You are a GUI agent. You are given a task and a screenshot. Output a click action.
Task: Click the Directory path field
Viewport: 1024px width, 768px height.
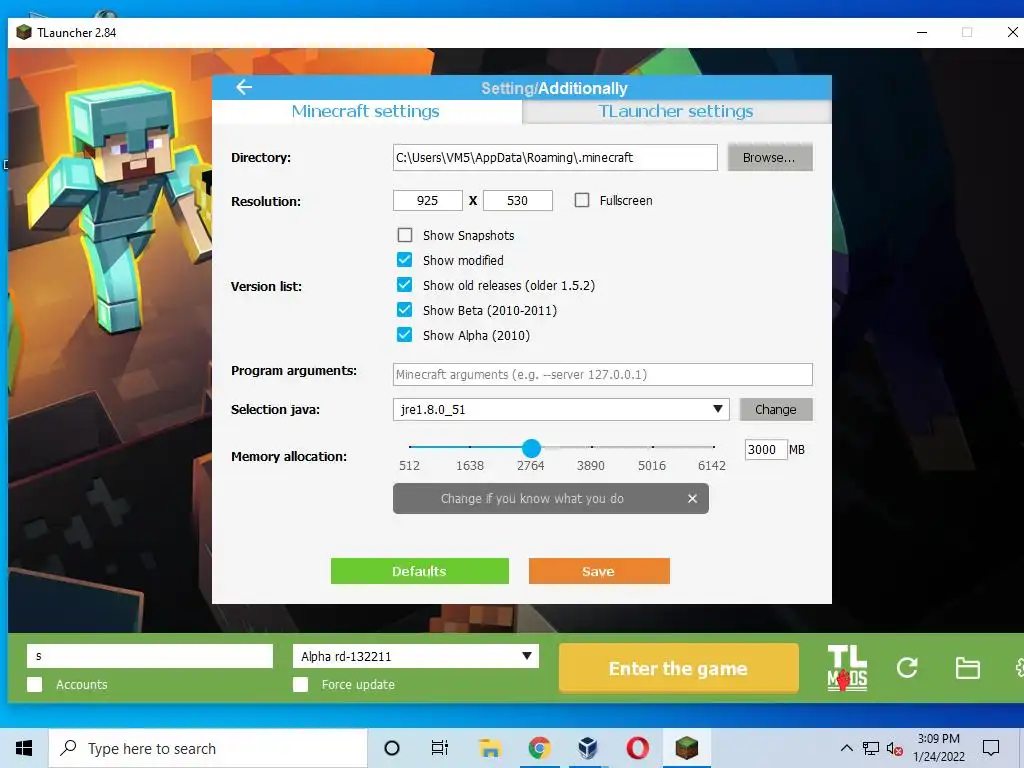[555, 157]
